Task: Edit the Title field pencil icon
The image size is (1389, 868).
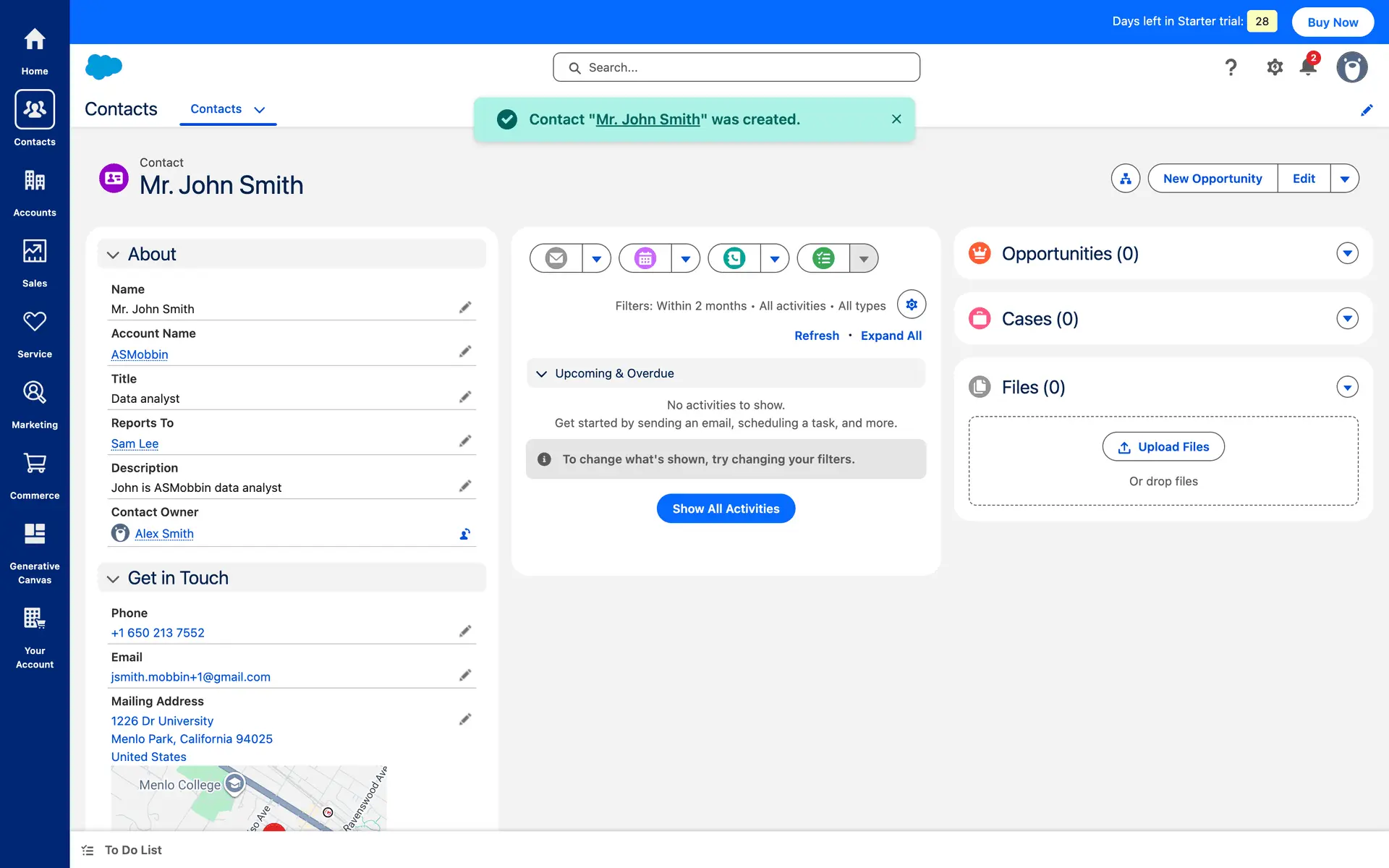Action: point(465,397)
